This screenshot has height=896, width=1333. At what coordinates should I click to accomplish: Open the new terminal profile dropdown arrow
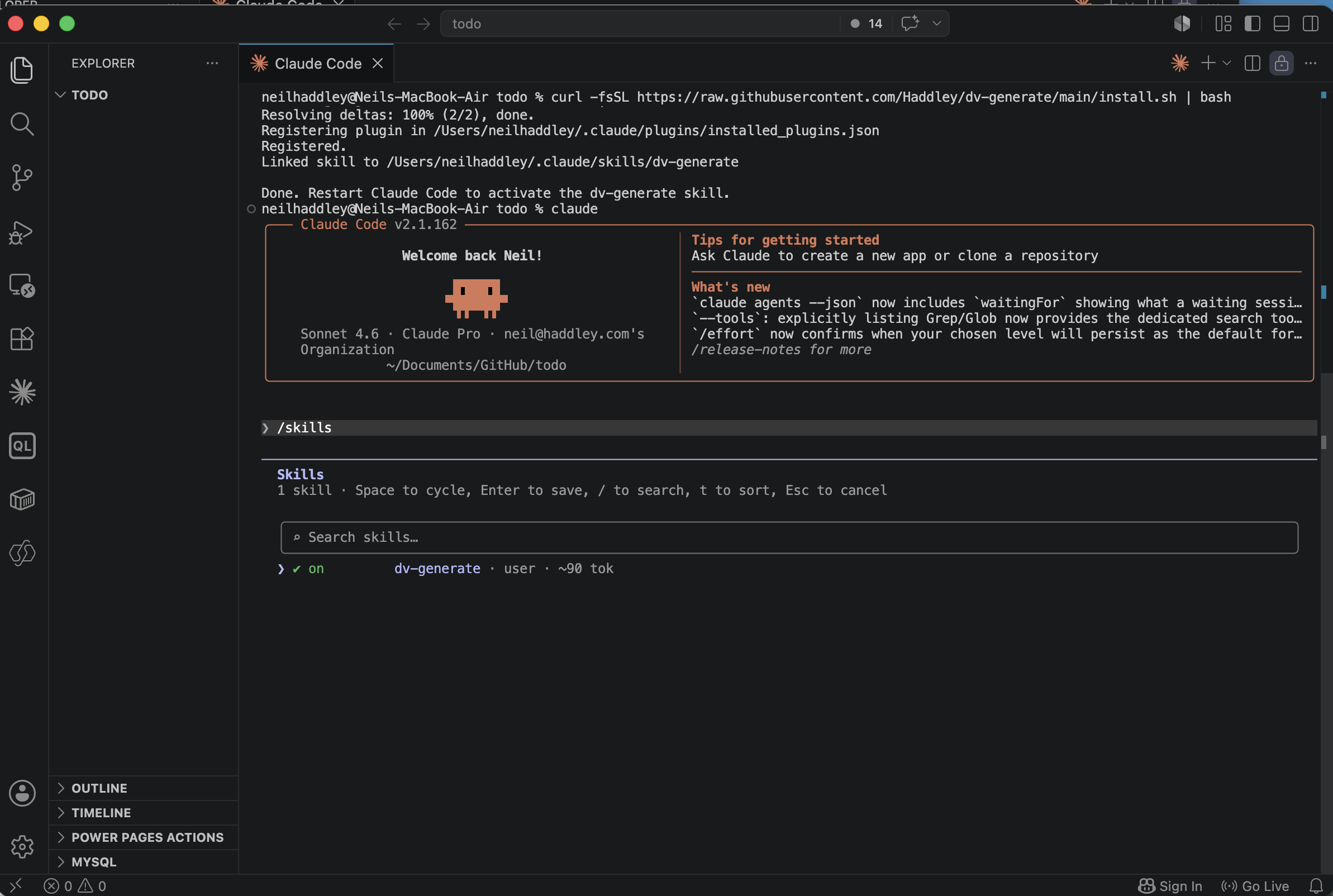(x=1227, y=63)
